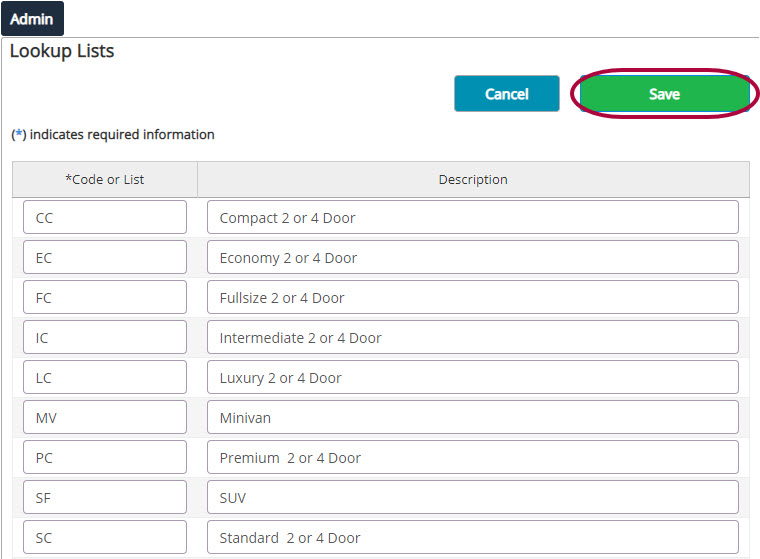Edit the Fullsize 2 or 4 Door description
Screen dimensions: 760x559
473,297
